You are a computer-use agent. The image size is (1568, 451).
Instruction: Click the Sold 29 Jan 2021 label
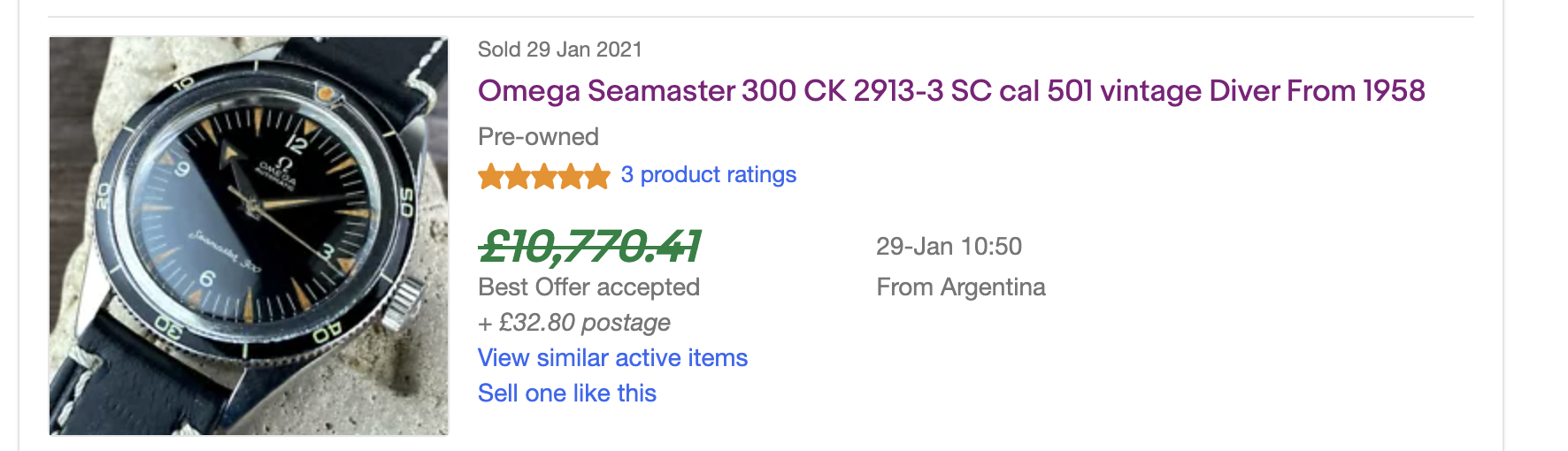(559, 50)
